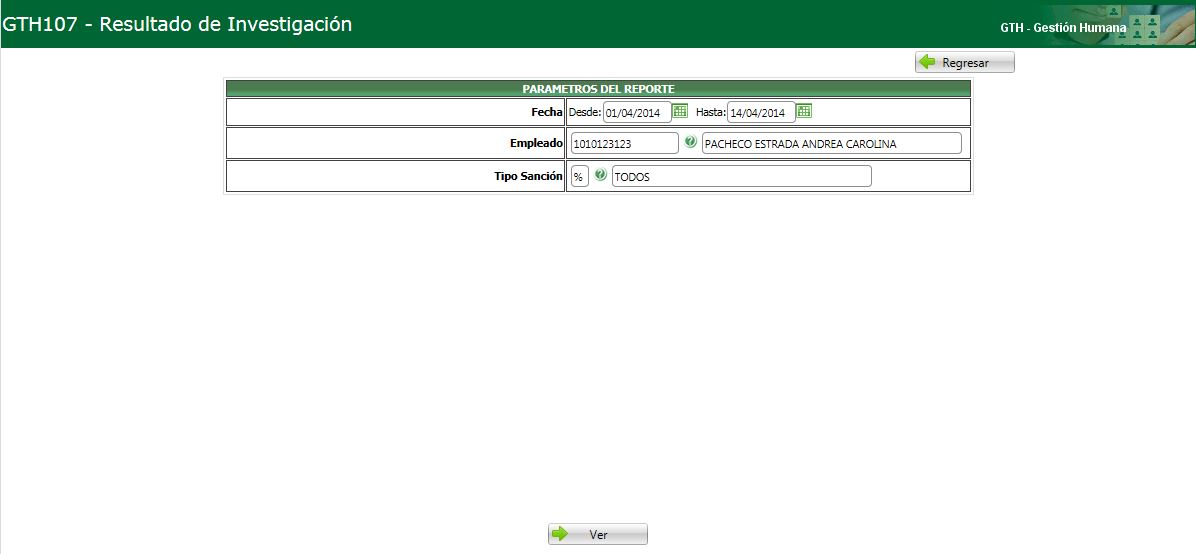Viewport: 1196px width, 554px height.
Task: Click the Empleado row label
Action: (x=536, y=143)
